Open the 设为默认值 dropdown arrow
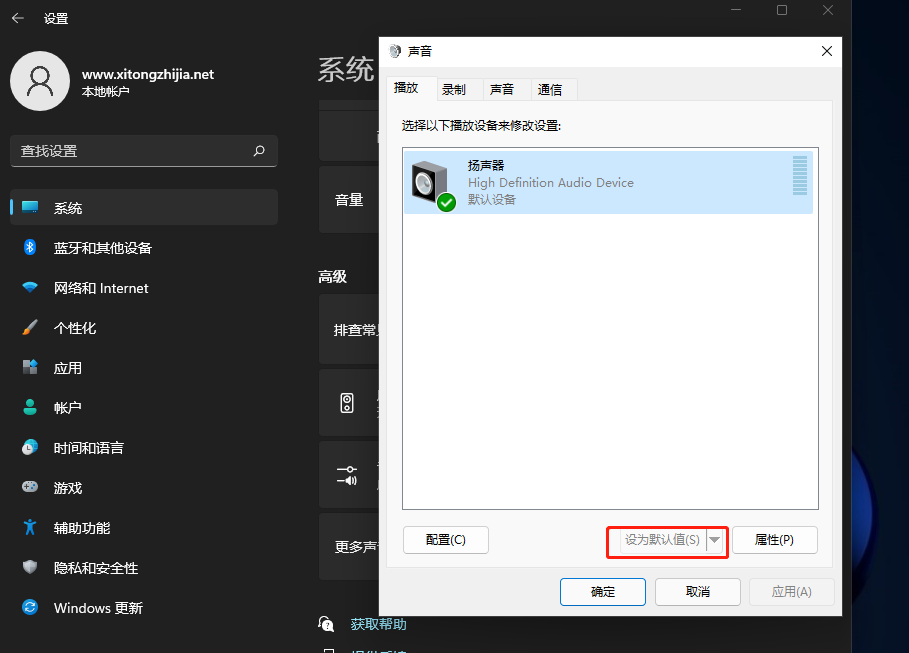 [715, 540]
